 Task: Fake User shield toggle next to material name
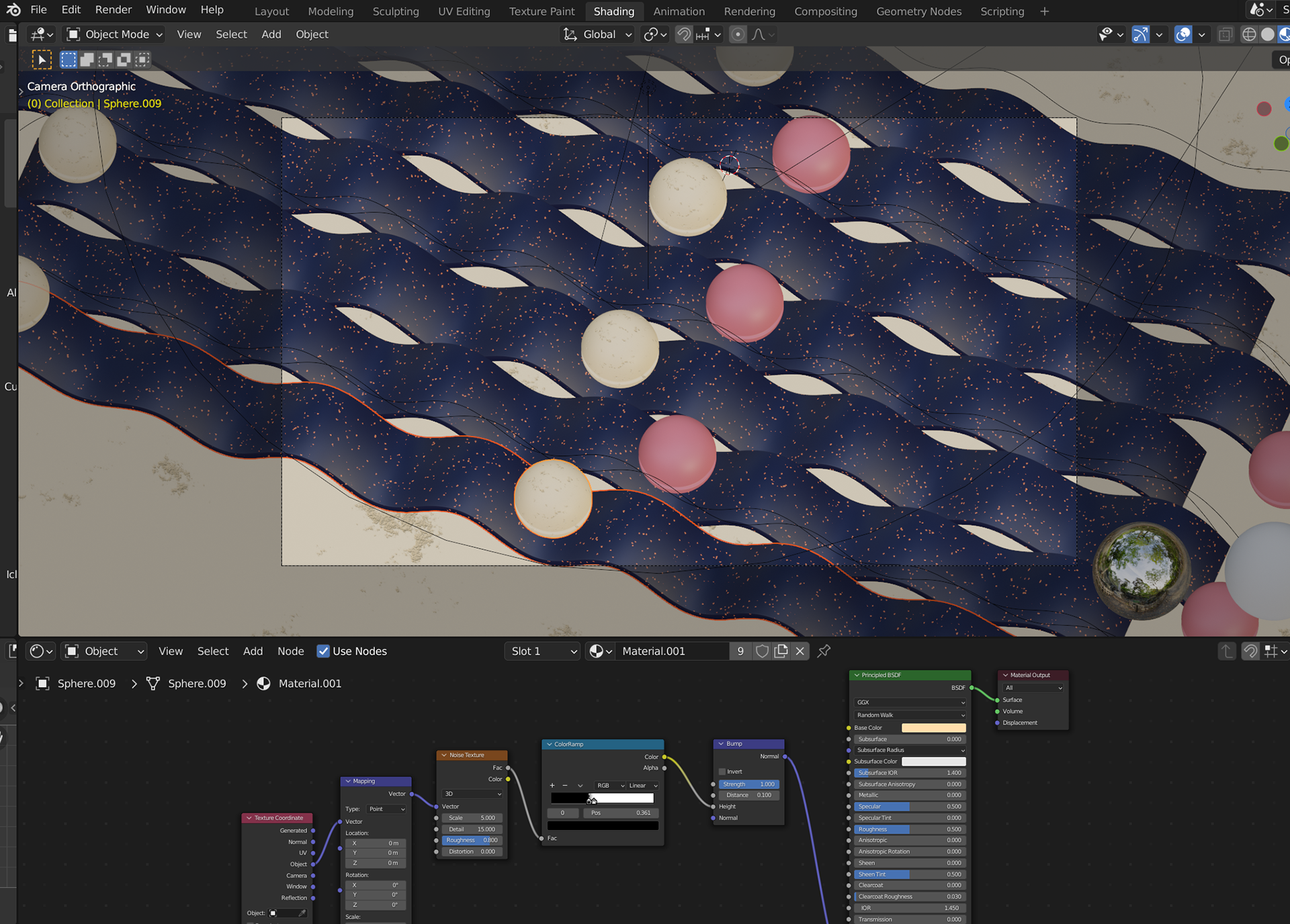pyautogui.click(x=762, y=651)
